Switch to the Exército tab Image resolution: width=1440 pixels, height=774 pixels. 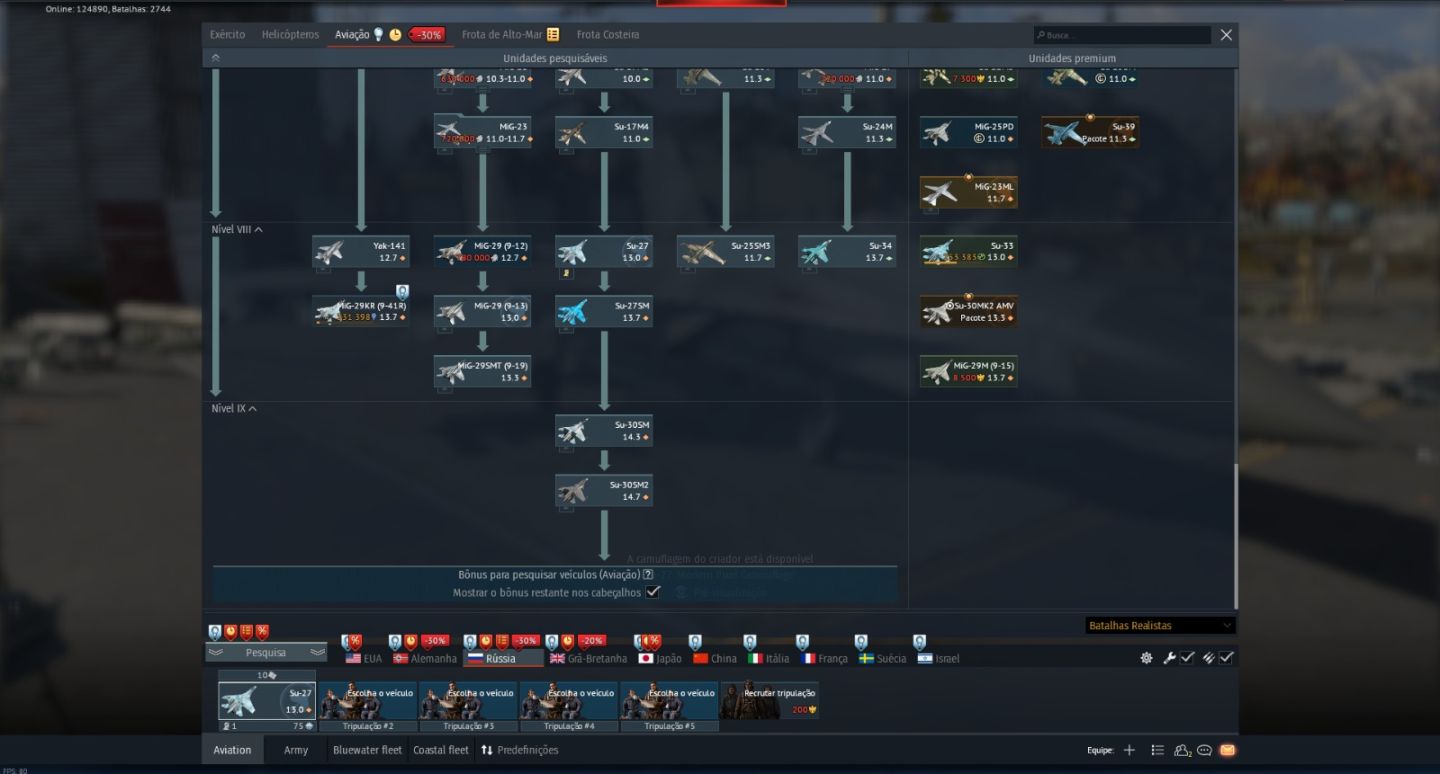coord(227,35)
